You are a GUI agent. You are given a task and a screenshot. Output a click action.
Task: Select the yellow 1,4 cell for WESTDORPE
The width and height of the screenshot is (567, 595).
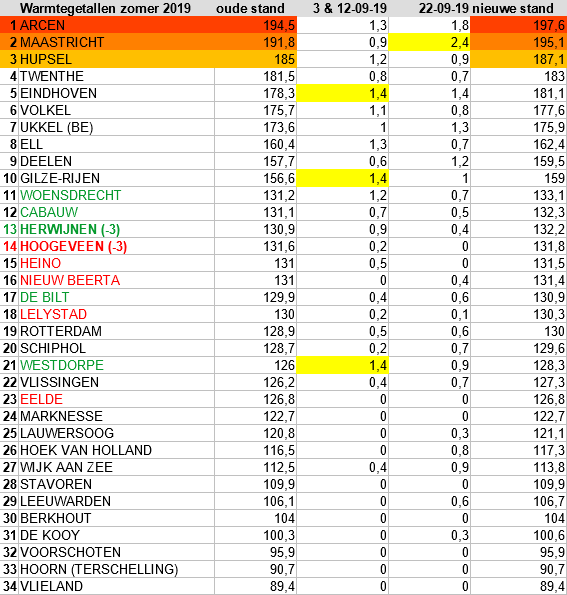click(342, 365)
